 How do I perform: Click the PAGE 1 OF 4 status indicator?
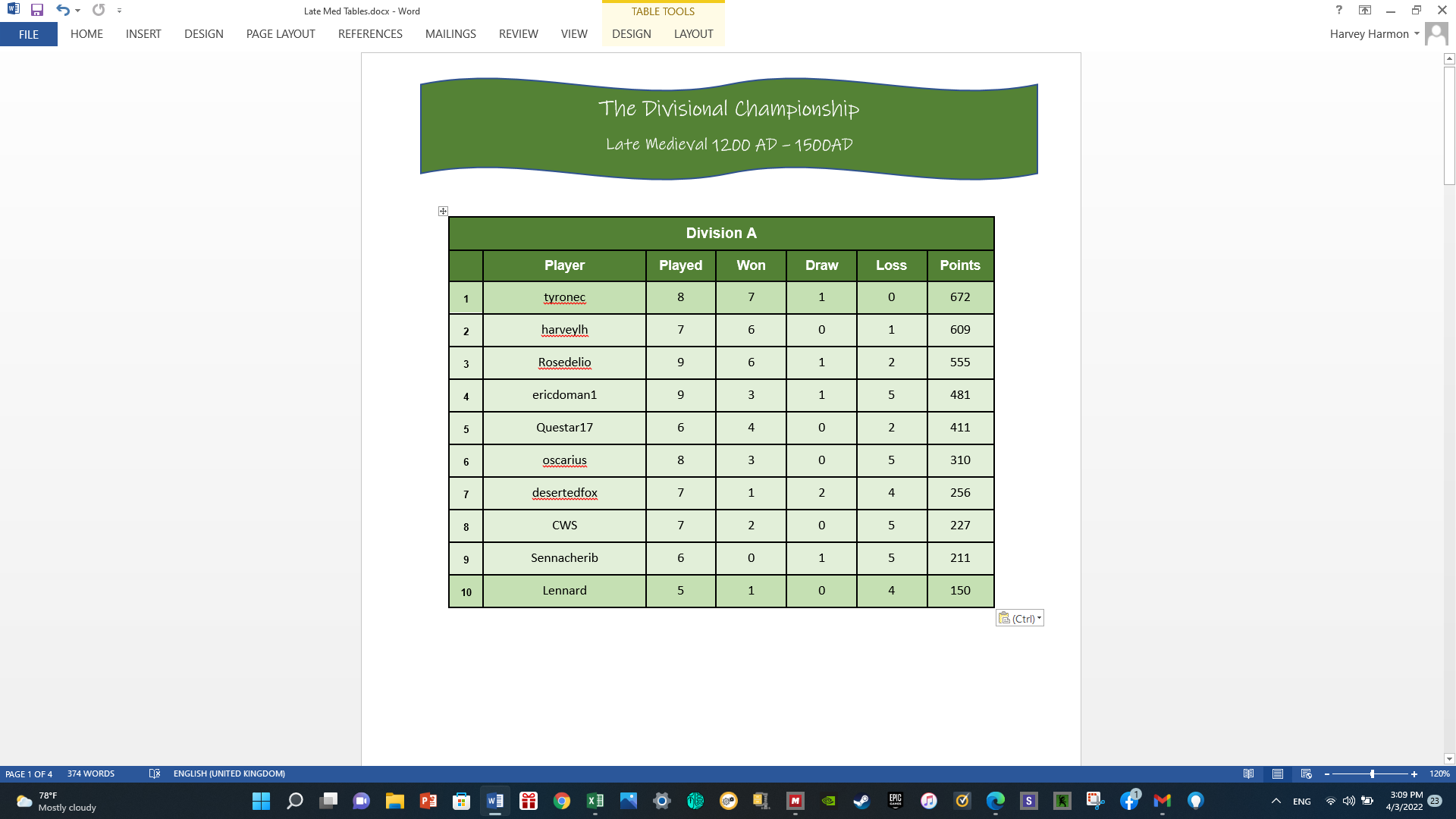(29, 774)
